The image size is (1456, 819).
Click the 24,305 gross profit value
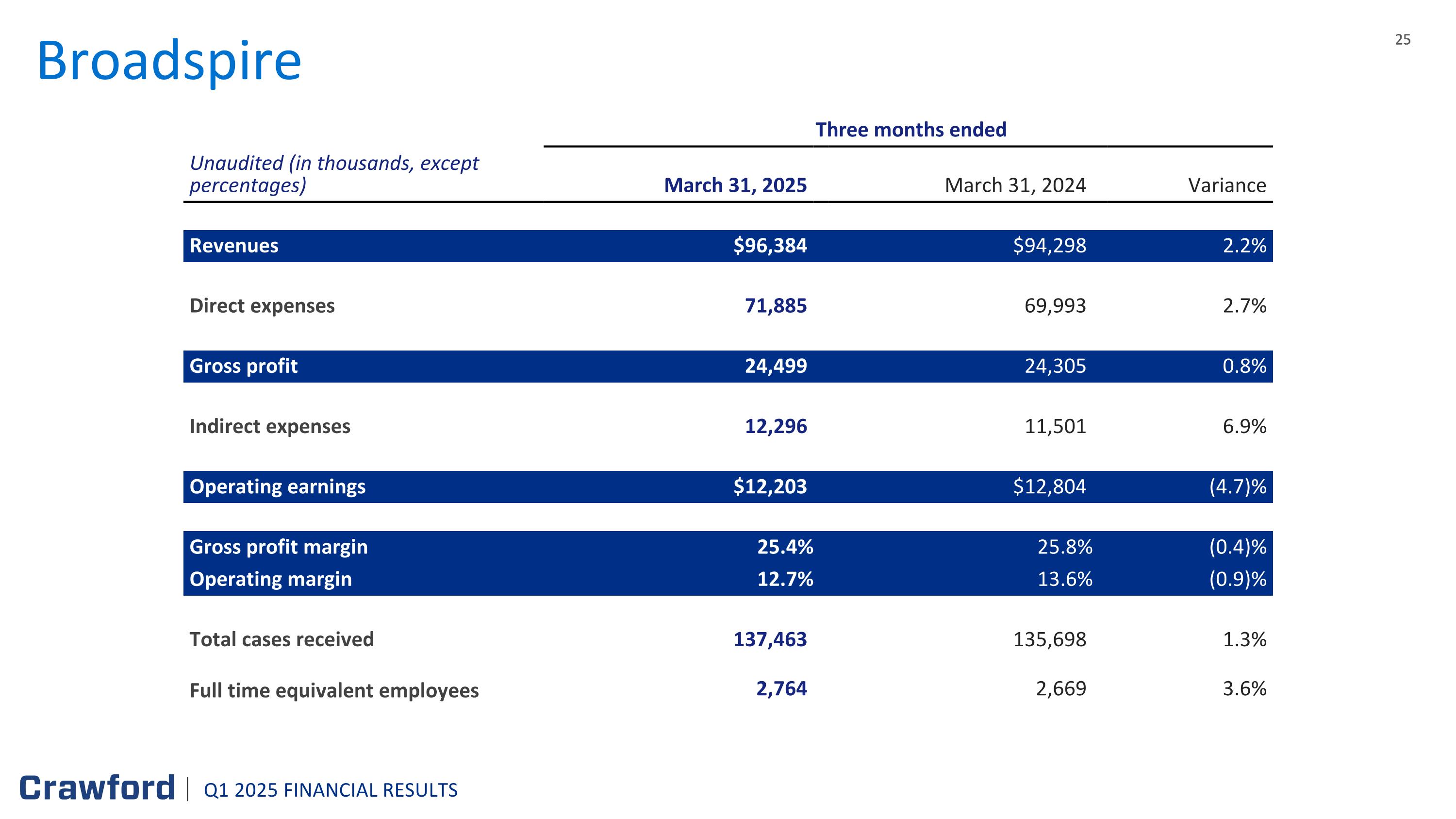1055,366
